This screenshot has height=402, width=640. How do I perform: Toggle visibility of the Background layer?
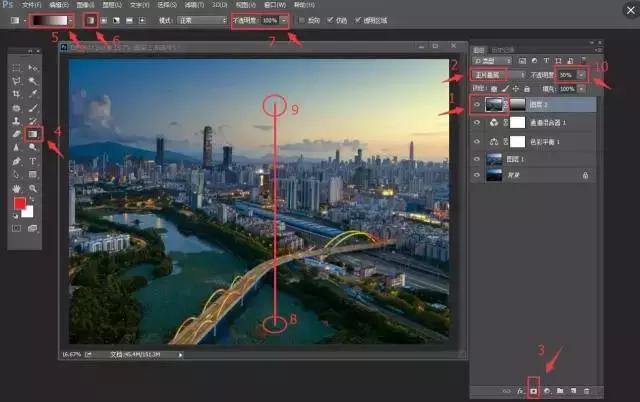point(476,175)
